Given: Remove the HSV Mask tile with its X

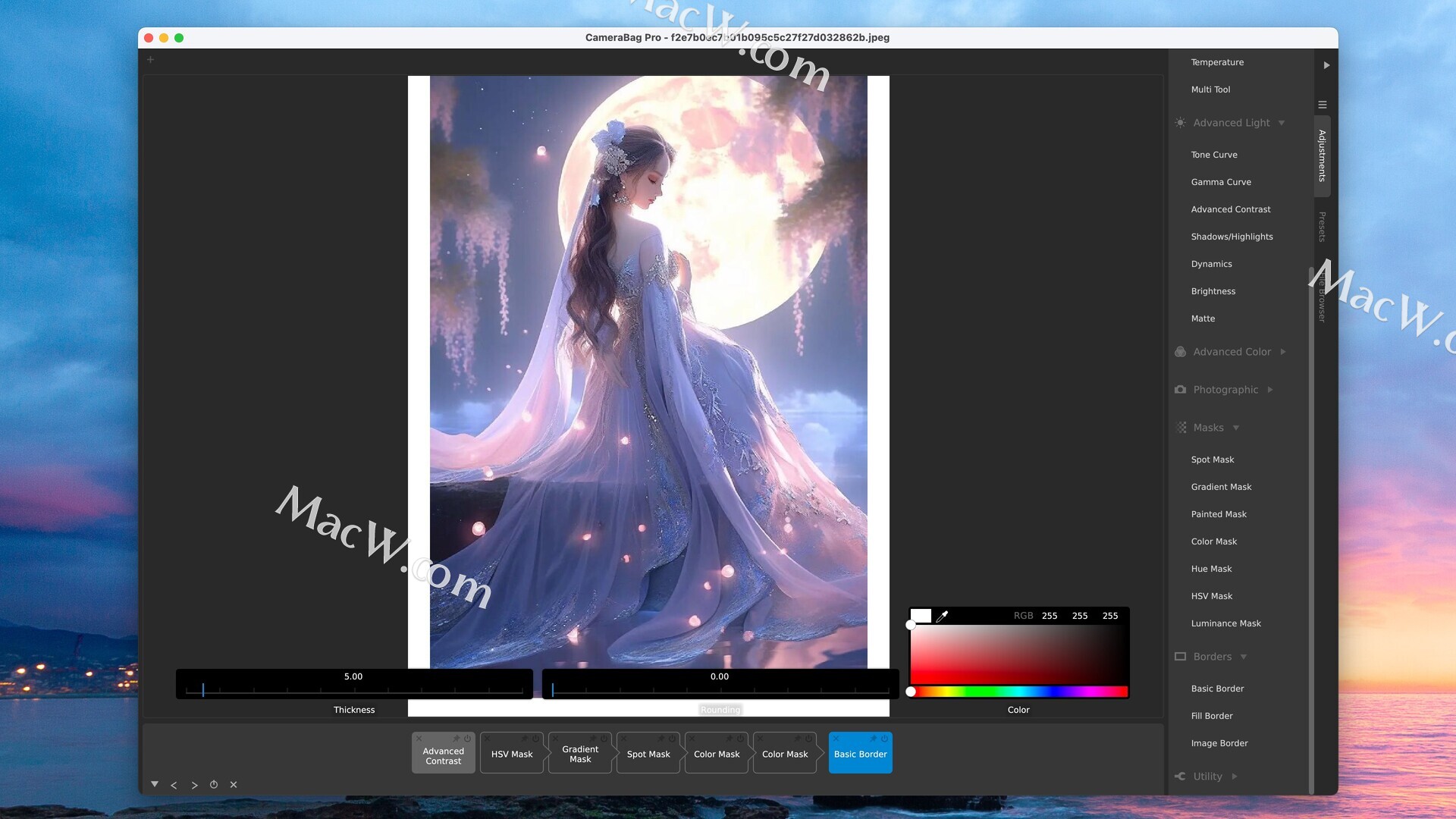Looking at the screenshot, I should tap(487, 739).
